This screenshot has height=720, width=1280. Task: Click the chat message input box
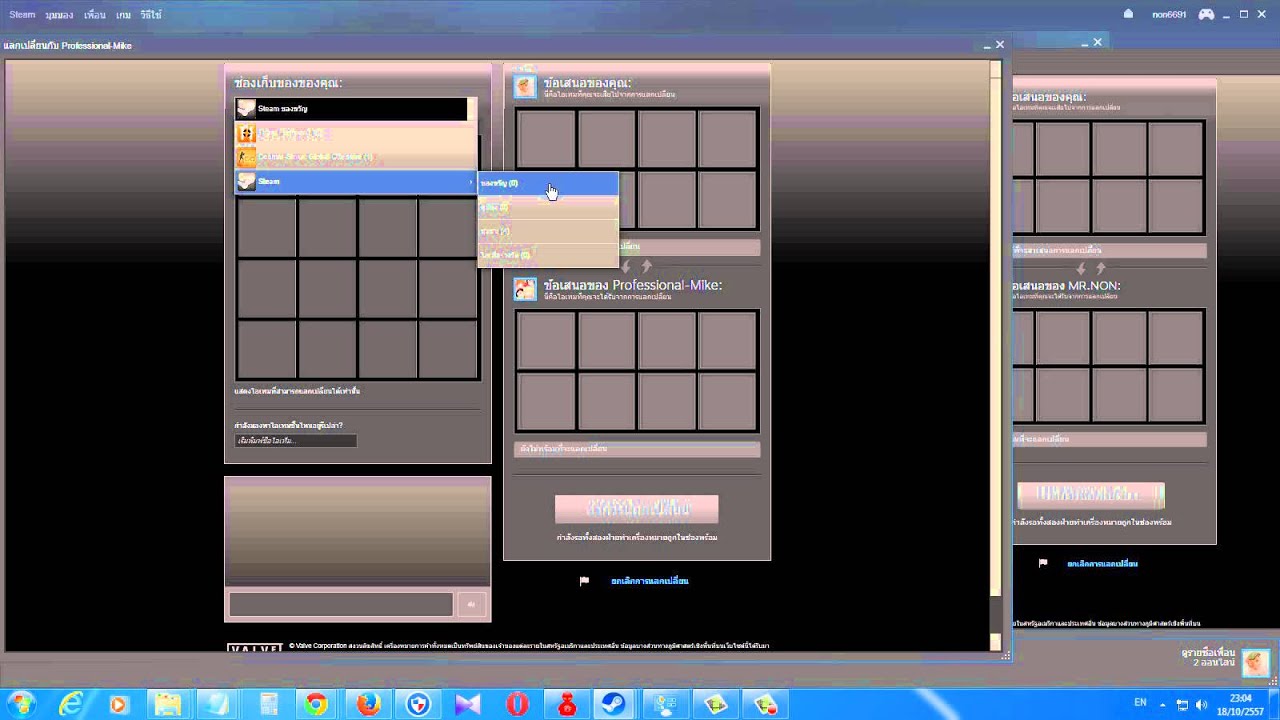[x=341, y=604]
